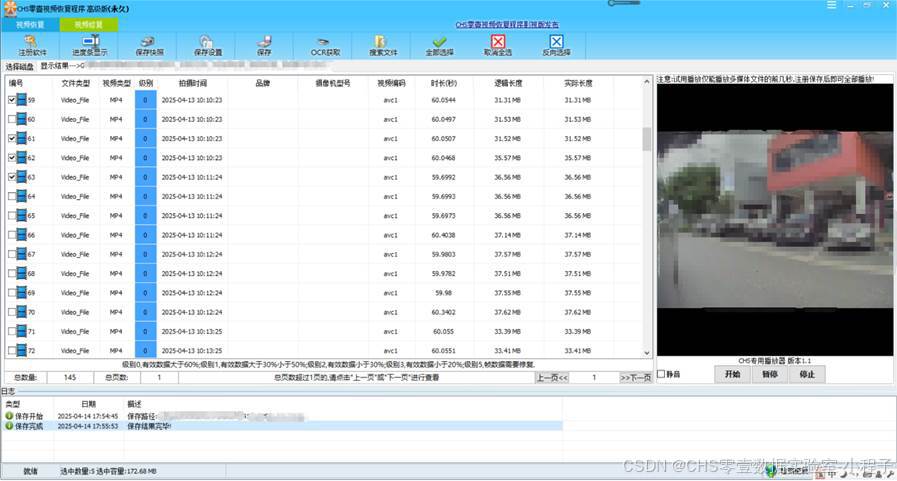This screenshot has width=897, height=481.
Task: Click the 保存快照 save snapshot icon
Action: coord(148,41)
